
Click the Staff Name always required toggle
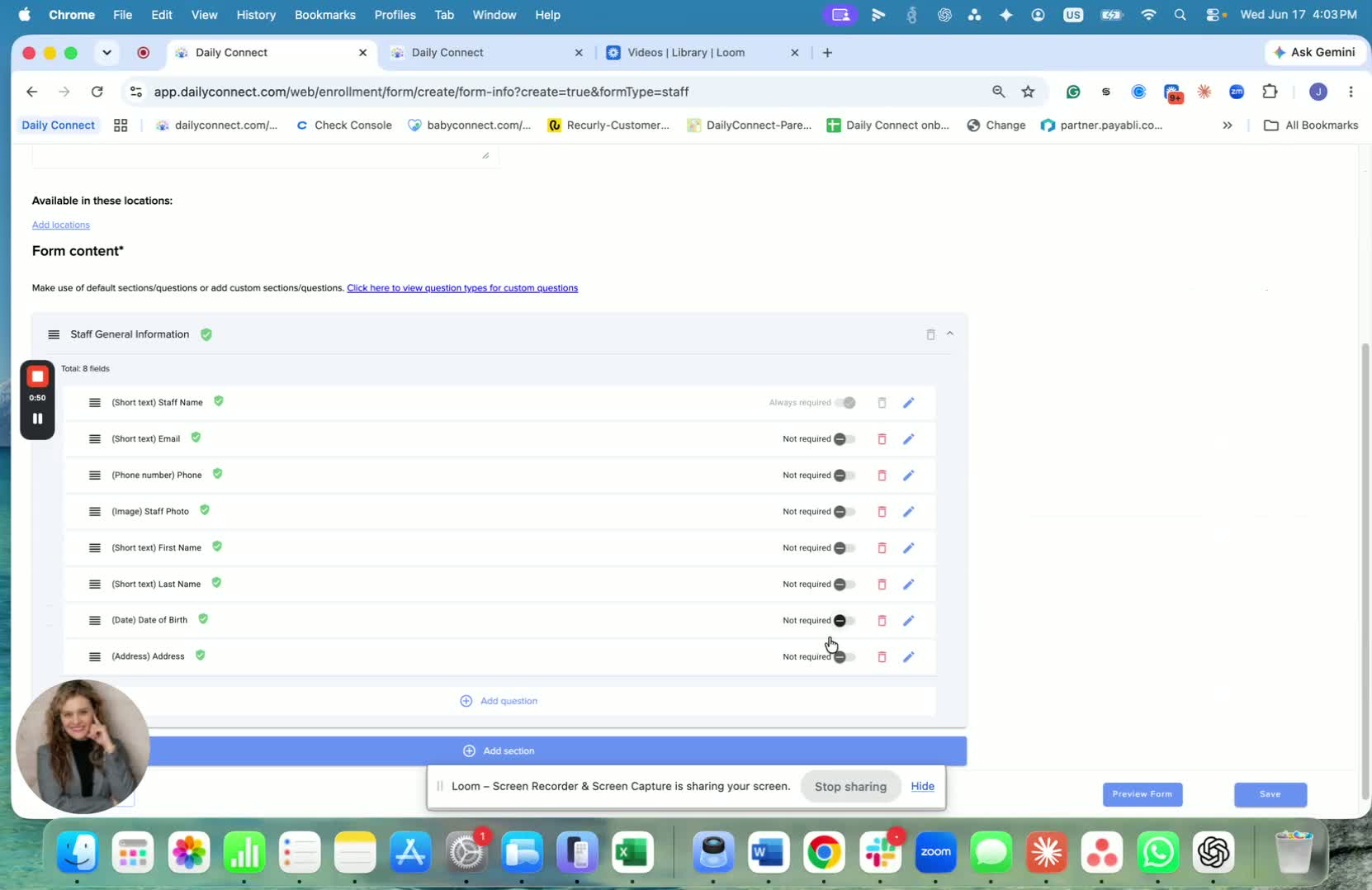click(x=844, y=403)
